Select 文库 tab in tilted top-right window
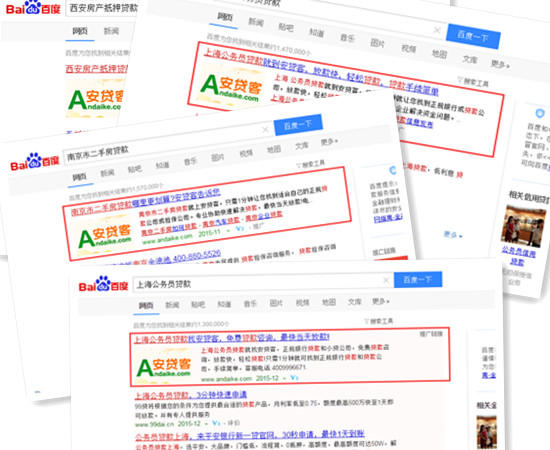Image resolution: width=550 pixels, height=450 pixels. (x=470, y=59)
